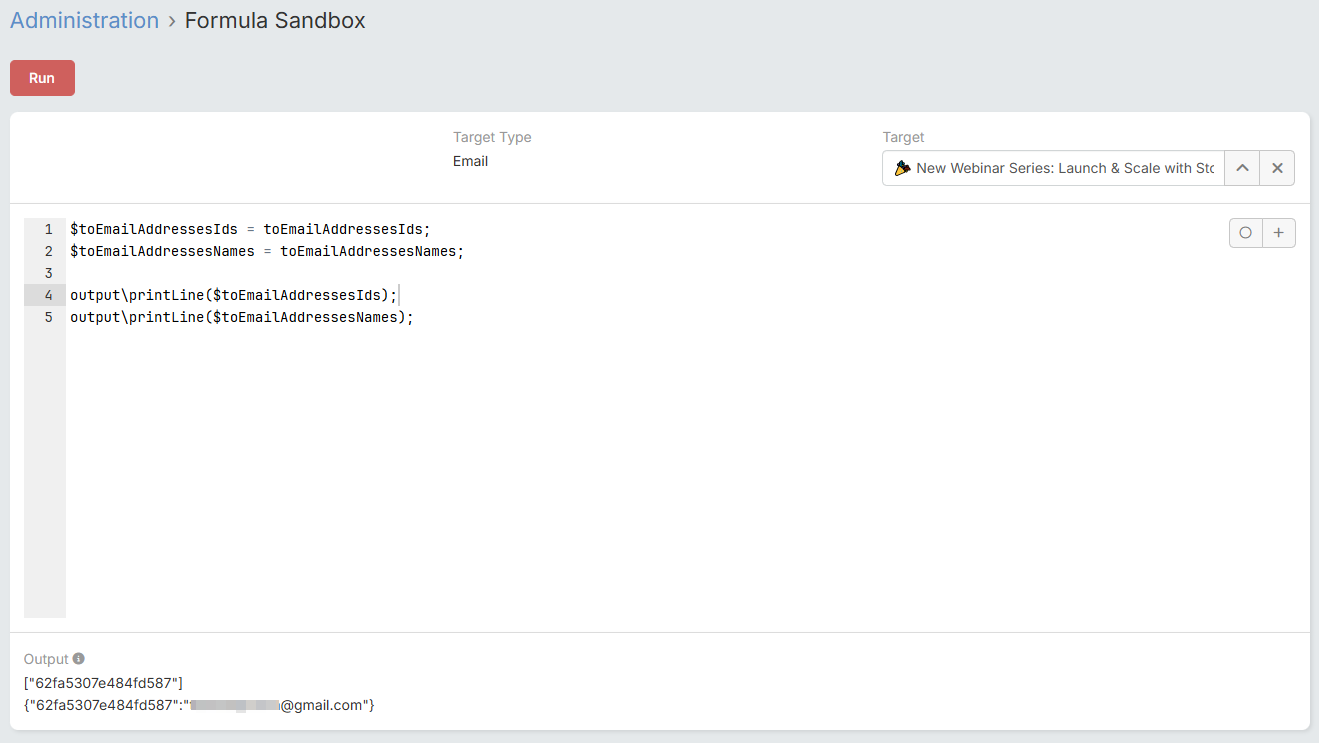Select line number 4 in the editor gutter
Image resolution: width=1319 pixels, height=743 pixels.
point(48,295)
